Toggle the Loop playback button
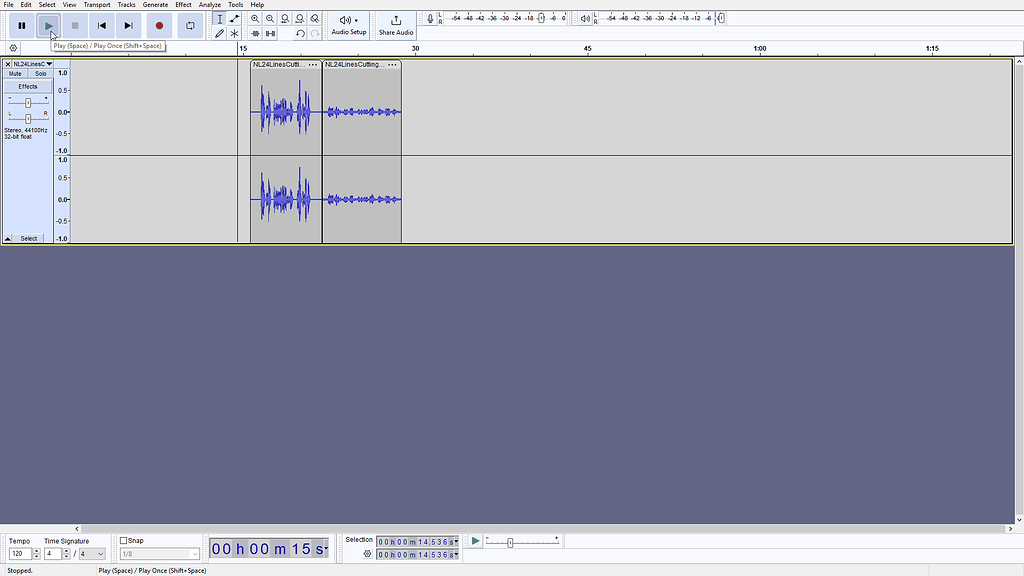Screen dimensions: 1024x576 pos(190,25)
